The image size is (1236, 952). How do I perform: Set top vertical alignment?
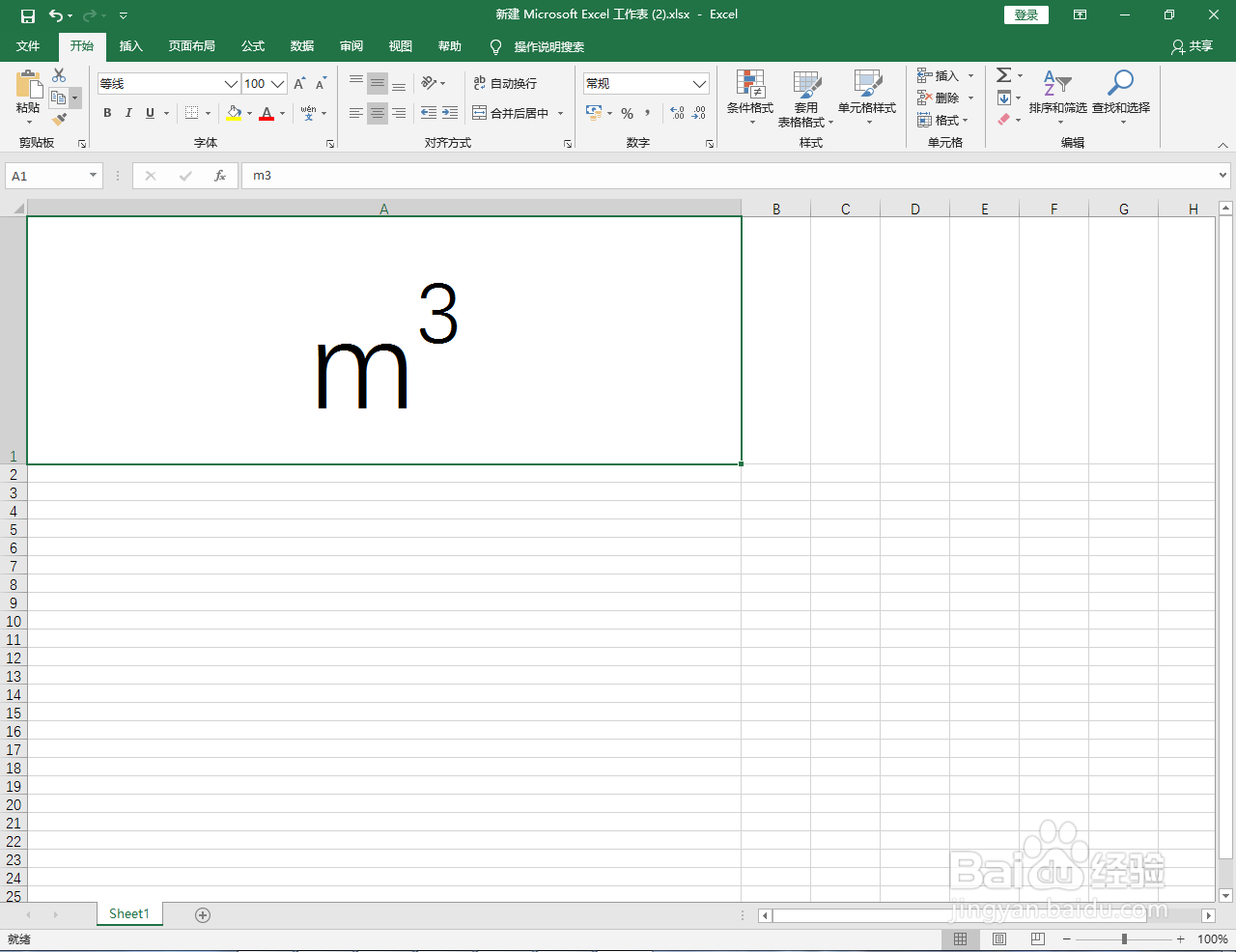click(356, 83)
